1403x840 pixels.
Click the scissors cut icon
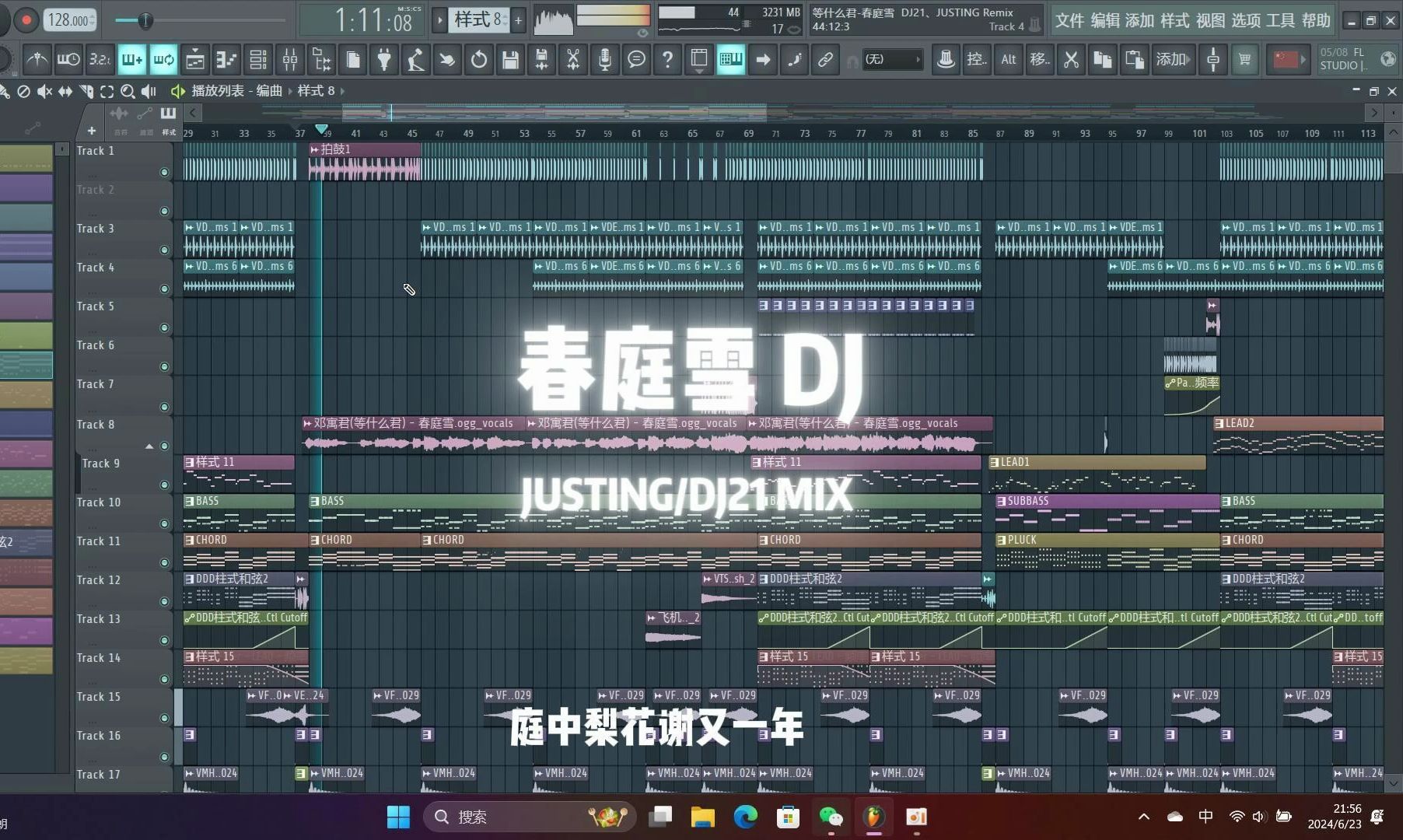coord(1072,59)
